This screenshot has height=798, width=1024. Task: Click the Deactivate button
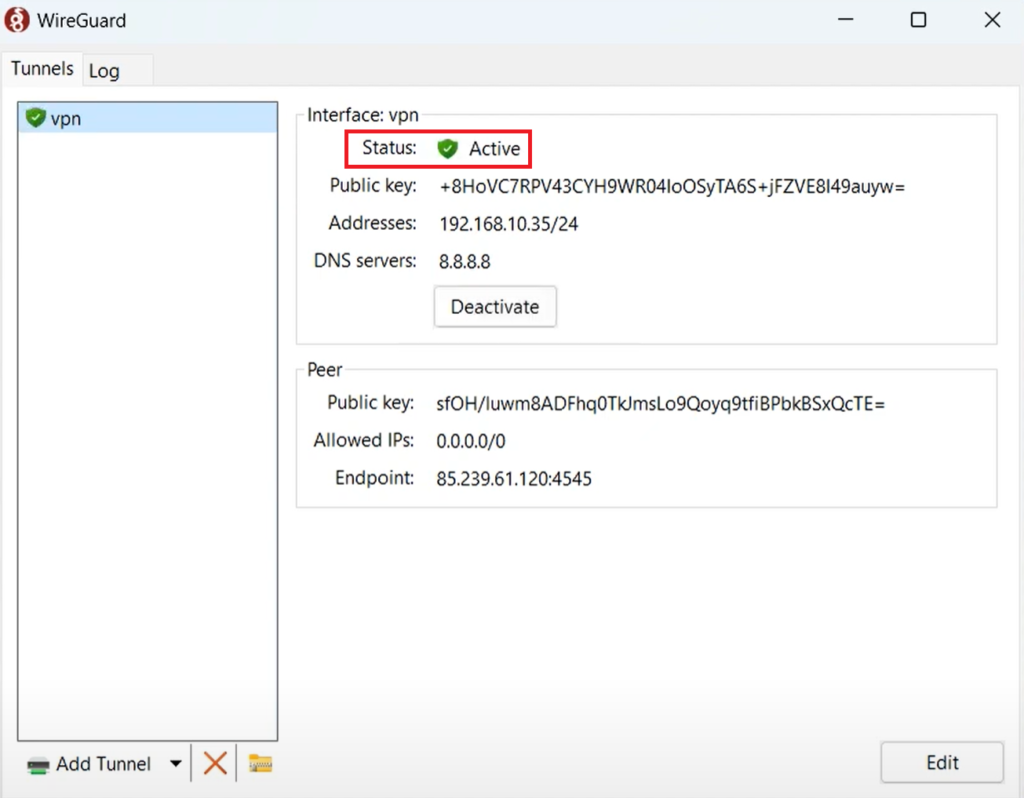click(x=494, y=306)
